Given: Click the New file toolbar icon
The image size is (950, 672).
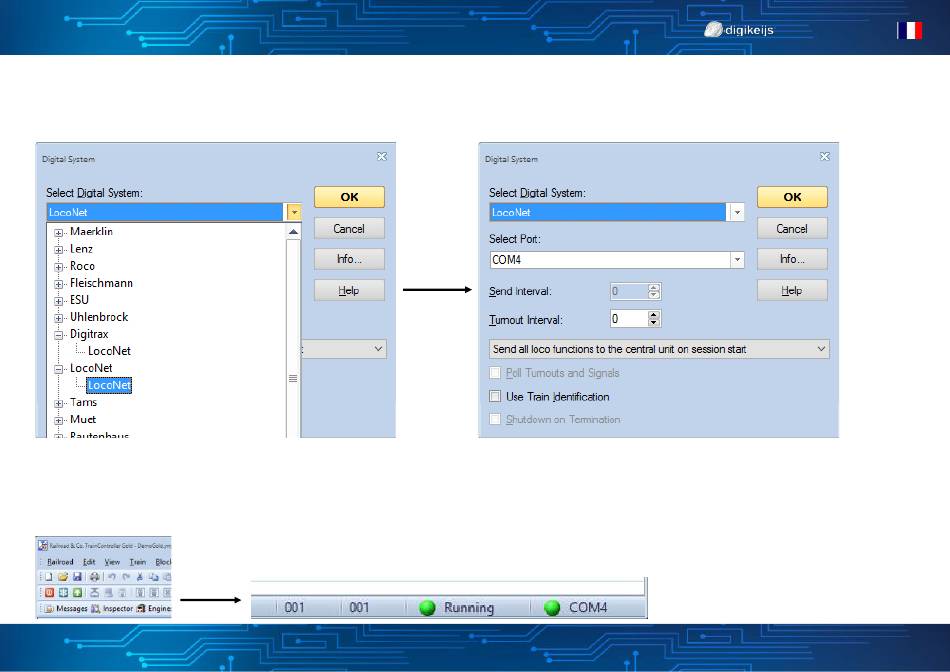Looking at the screenshot, I should (x=48, y=577).
